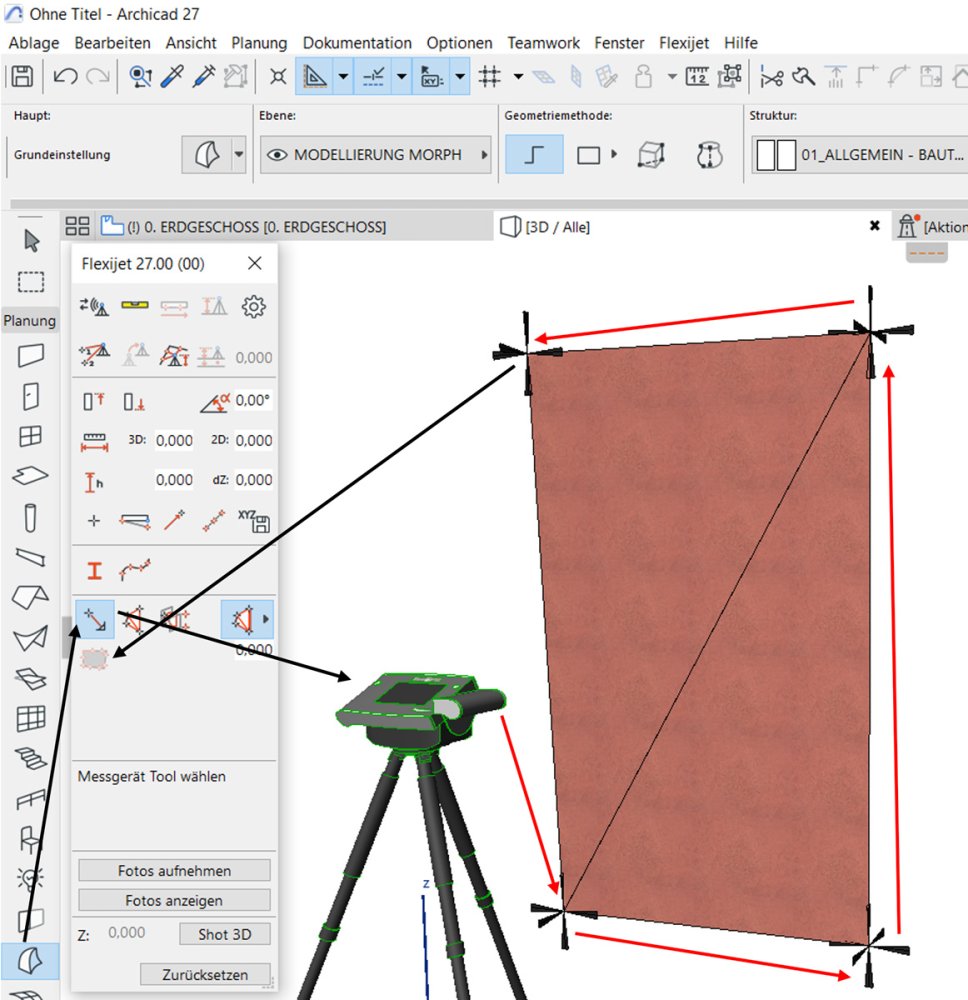
Task: Select the Wall tool
Action: pos(31,355)
